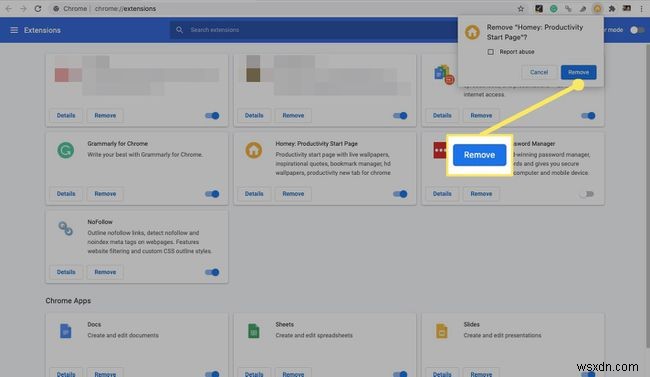Click the Docs app icon
This screenshot has height=377, width=650.
(65, 331)
